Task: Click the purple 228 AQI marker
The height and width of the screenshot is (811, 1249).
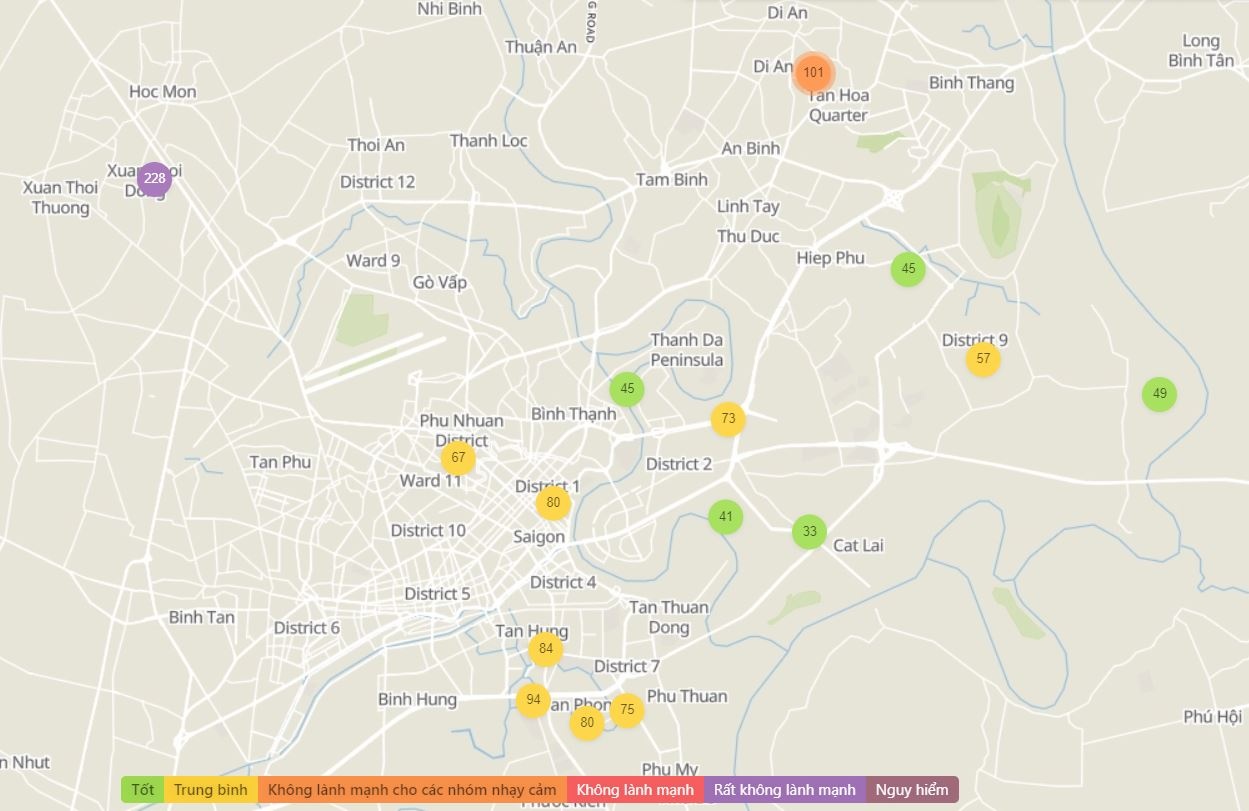Action: pos(154,179)
